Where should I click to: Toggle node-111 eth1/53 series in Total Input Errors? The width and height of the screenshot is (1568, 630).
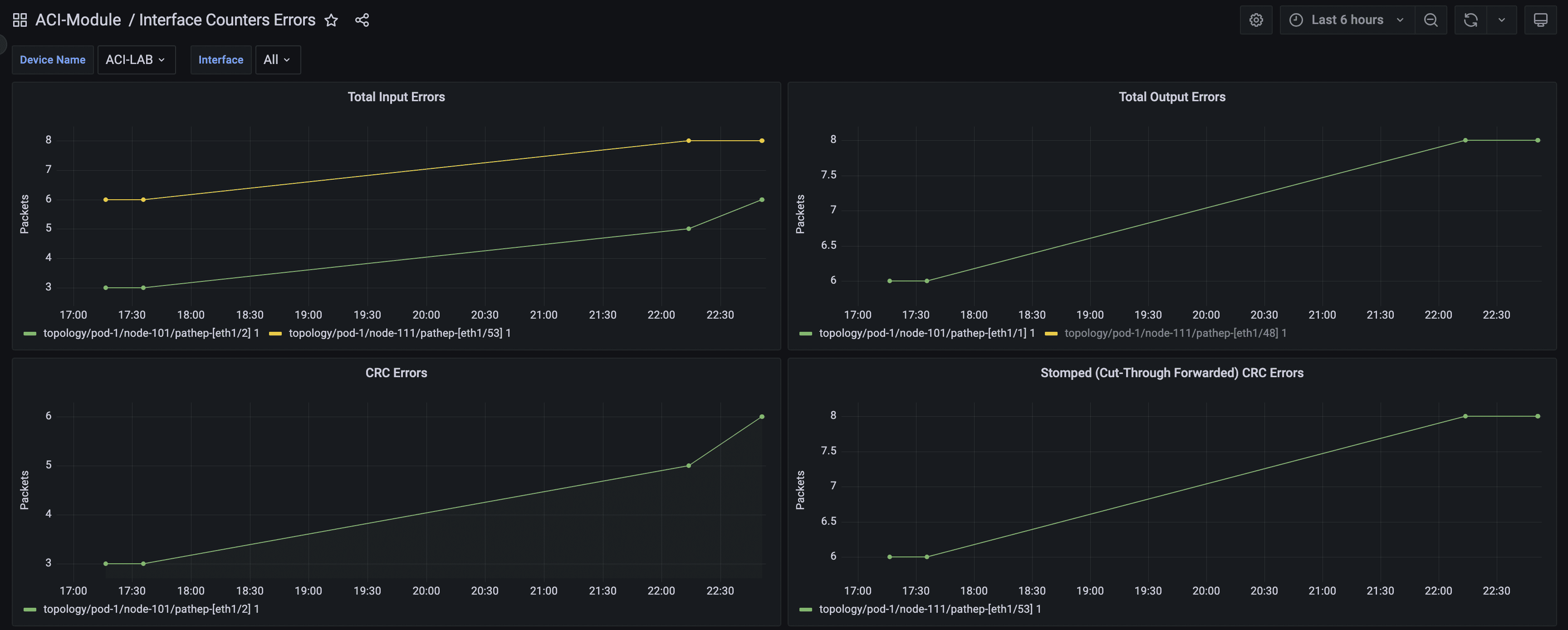point(399,333)
